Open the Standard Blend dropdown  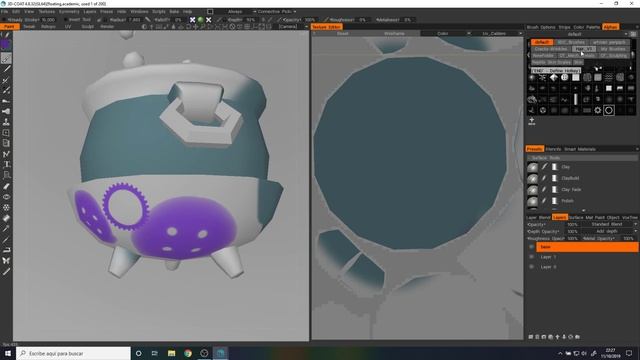click(x=609, y=224)
